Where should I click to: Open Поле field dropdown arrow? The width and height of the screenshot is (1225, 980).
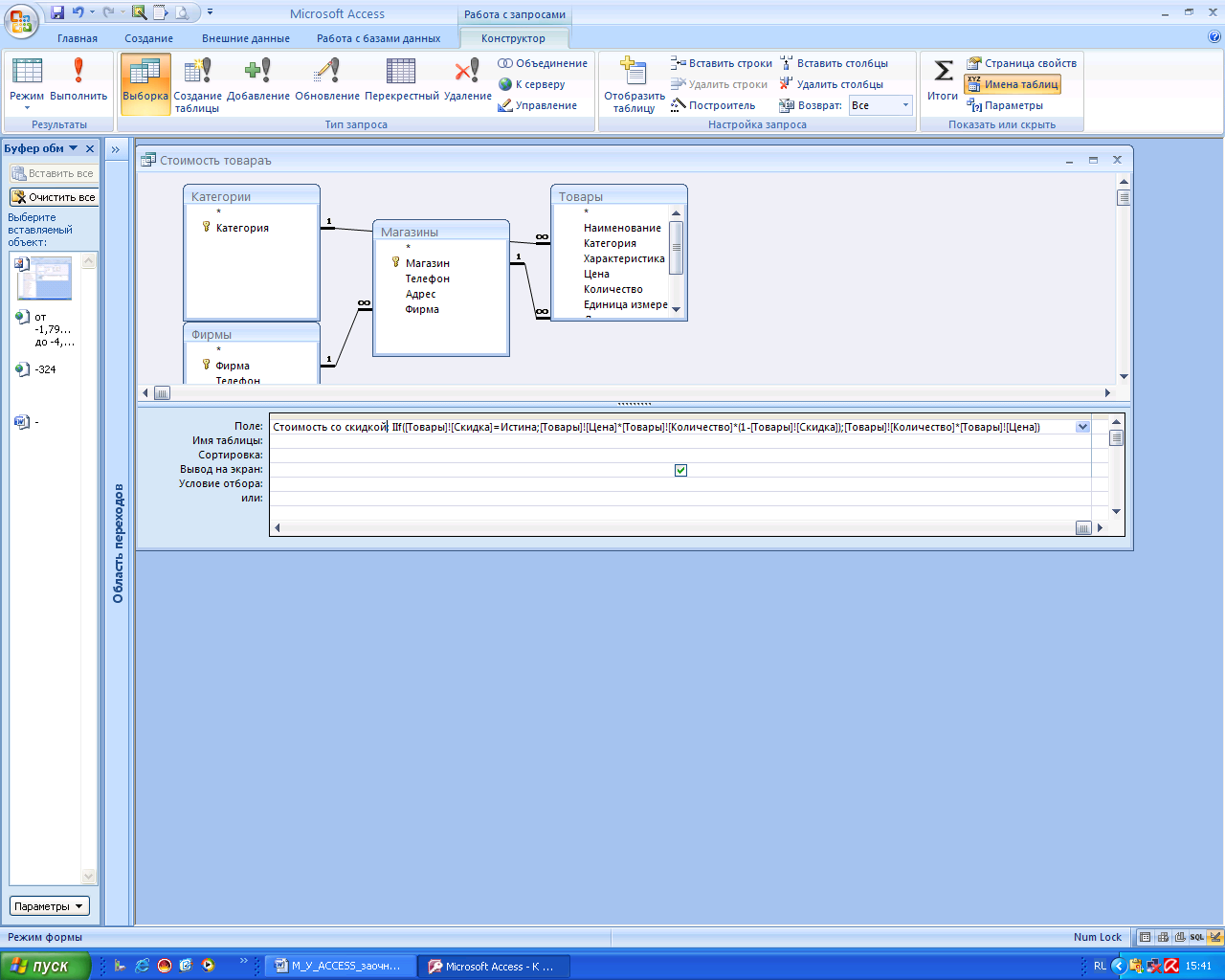click(x=1082, y=427)
